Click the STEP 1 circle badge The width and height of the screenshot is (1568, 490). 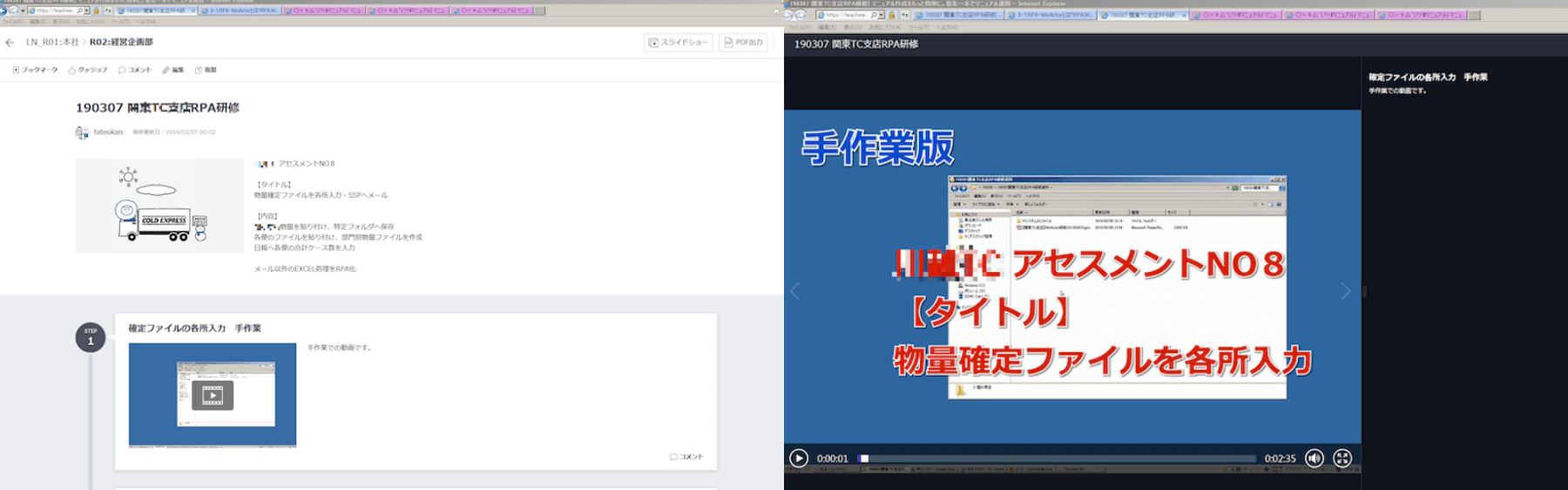click(x=91, y=337)
